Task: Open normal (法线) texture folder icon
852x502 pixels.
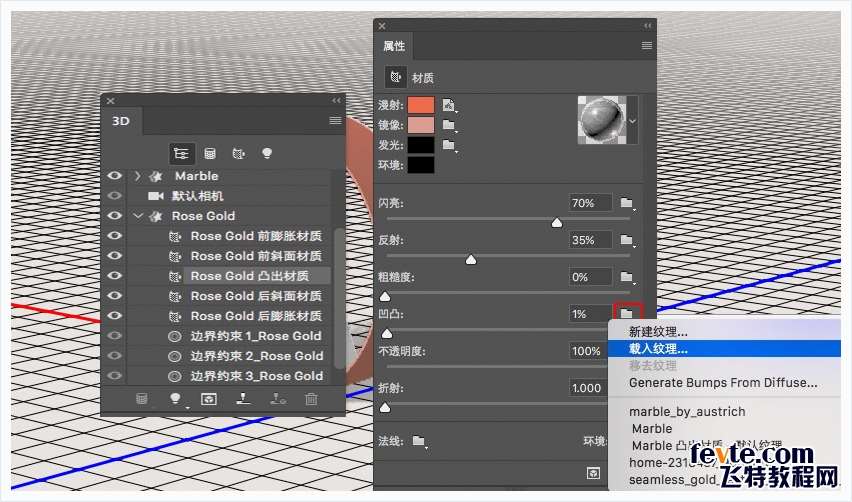Action: [418, 441]
